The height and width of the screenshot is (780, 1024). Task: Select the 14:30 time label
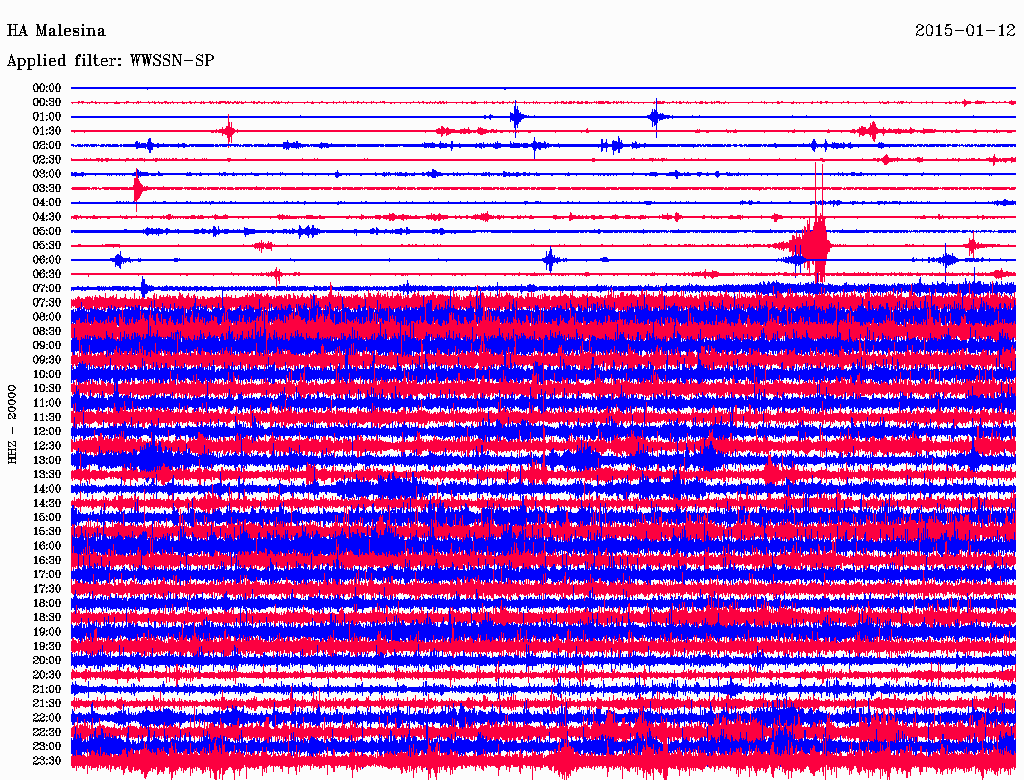point(47,503)
